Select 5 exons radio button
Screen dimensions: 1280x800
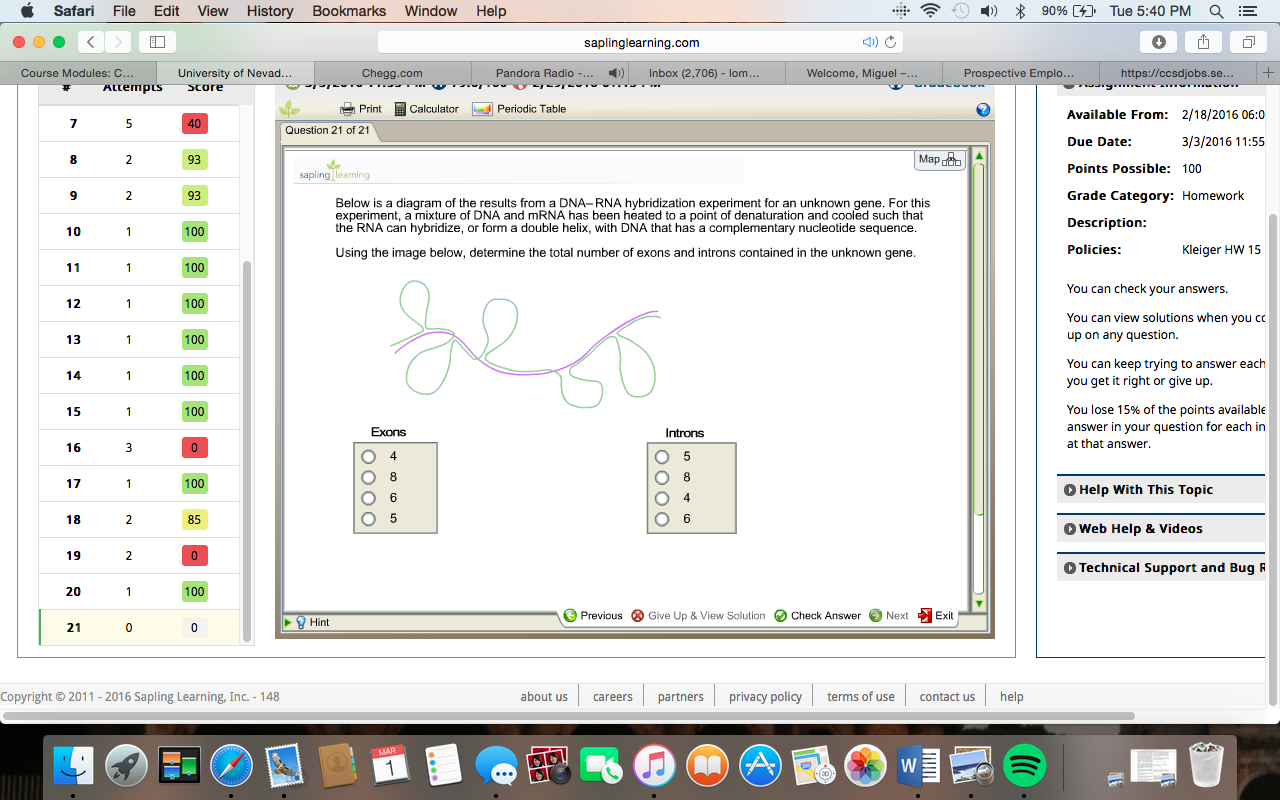tap(368, 519)
